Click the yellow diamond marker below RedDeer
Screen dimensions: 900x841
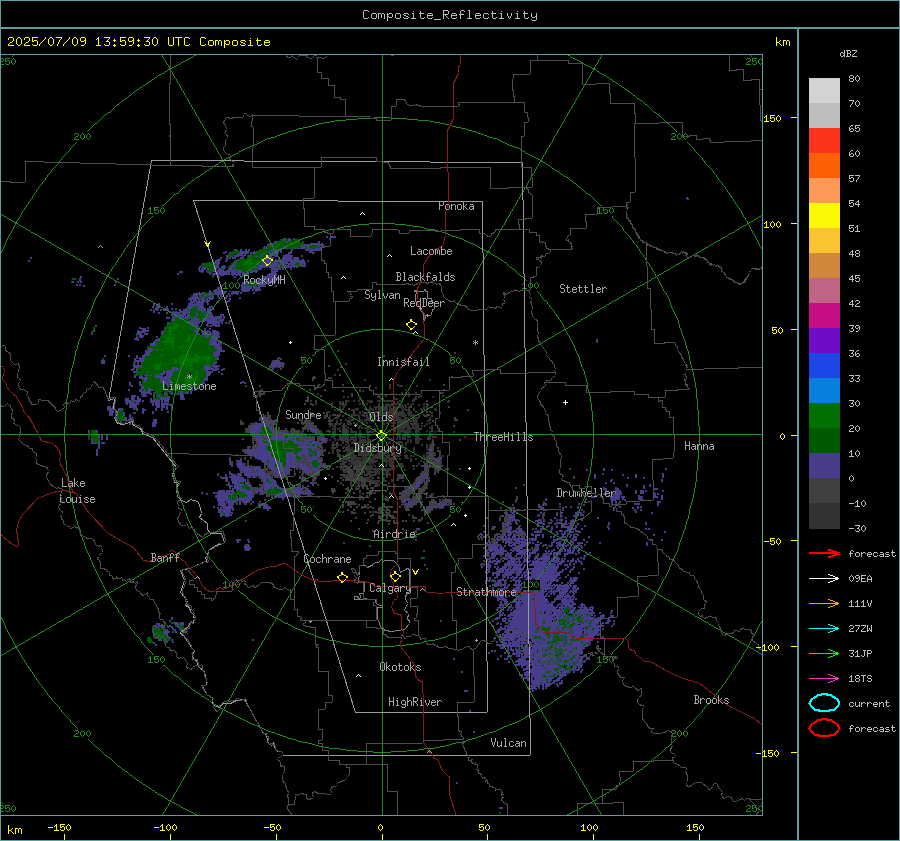[x=411, y=325]
